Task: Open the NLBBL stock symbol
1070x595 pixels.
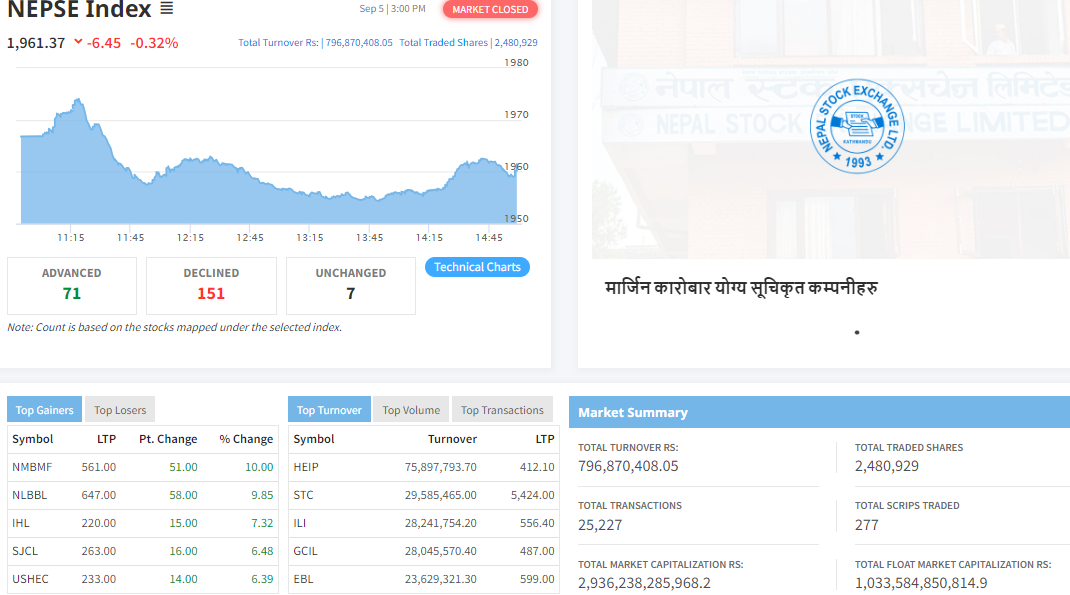Action: click(29, 495)
